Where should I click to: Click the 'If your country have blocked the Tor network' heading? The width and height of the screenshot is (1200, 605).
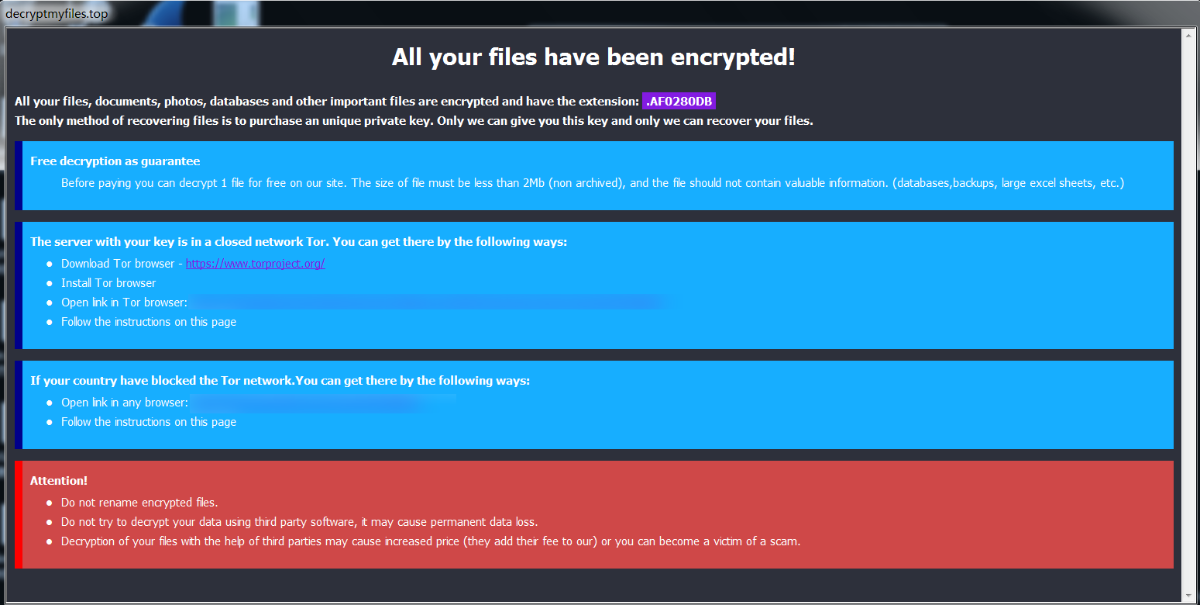[280, 381]
